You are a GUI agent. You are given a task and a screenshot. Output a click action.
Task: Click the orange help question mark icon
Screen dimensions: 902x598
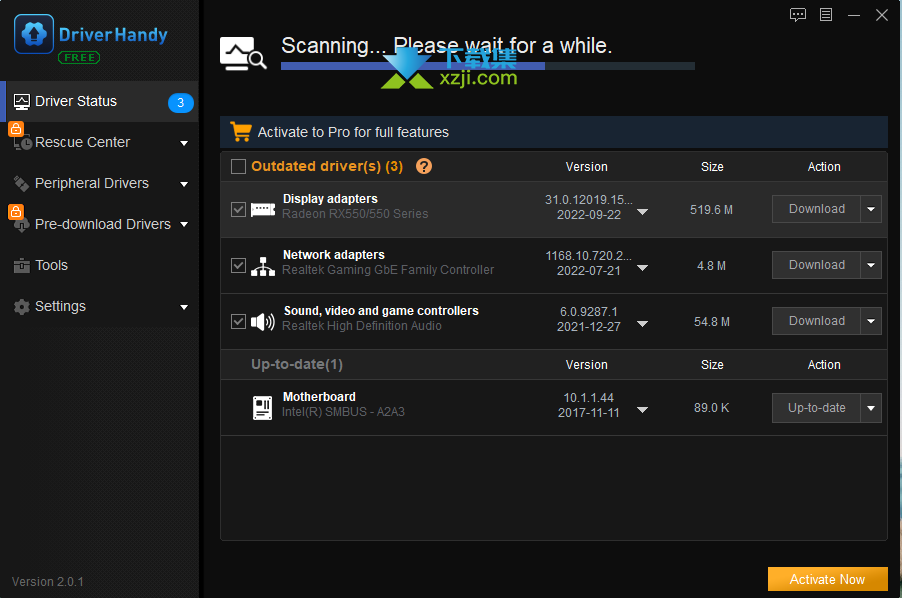[424, 166]
